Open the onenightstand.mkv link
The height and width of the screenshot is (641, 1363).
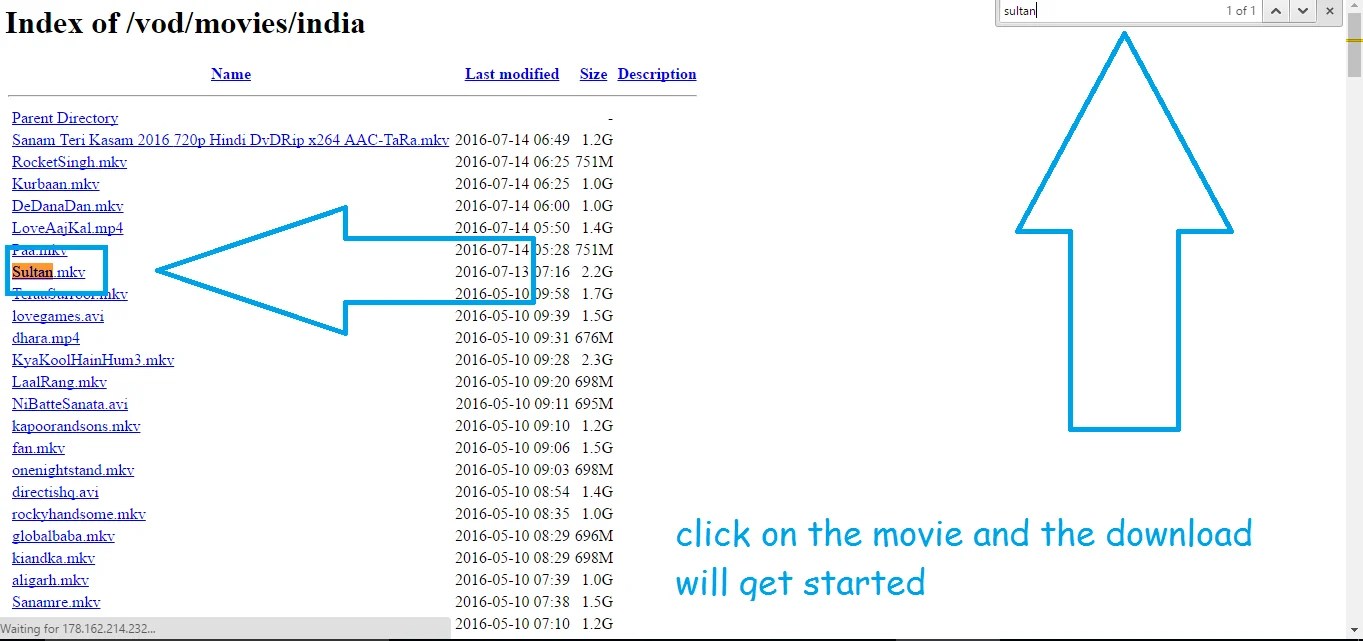(x=72, y=470)
